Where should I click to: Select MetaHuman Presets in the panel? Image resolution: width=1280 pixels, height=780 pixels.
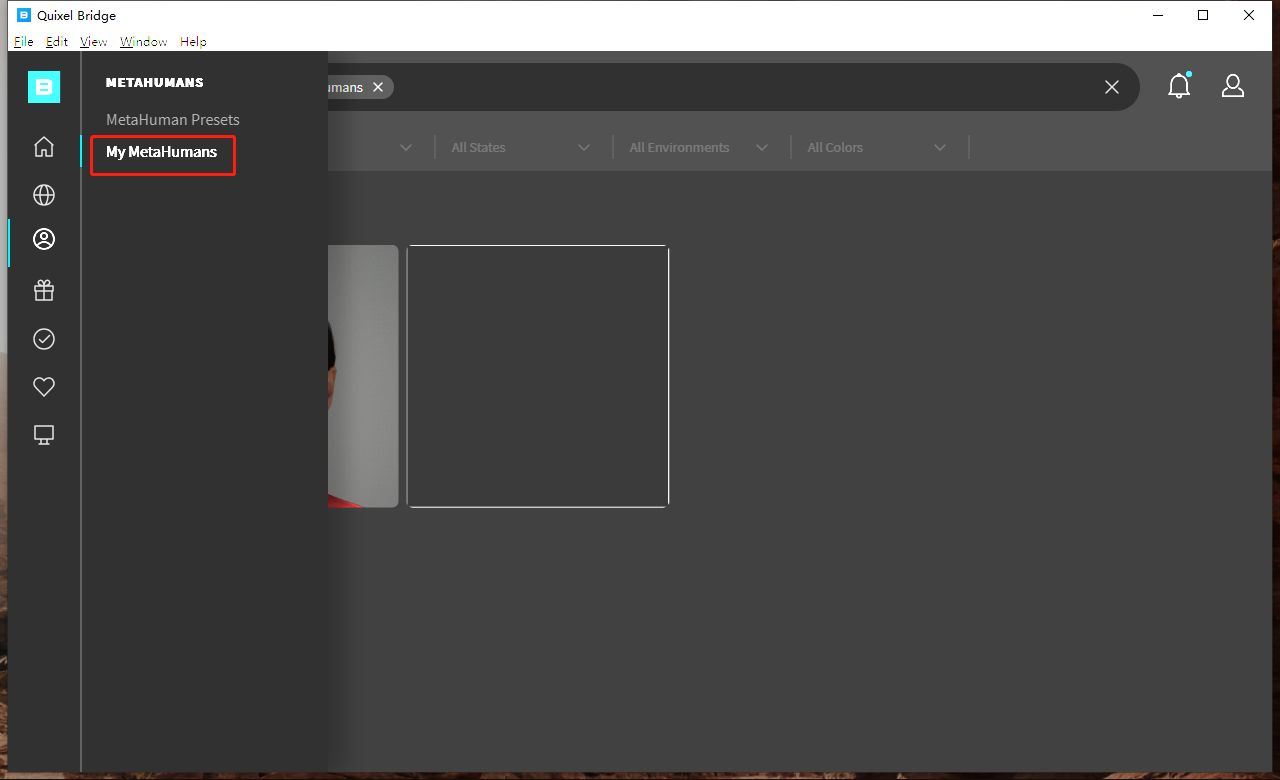(x=173, y=119)
